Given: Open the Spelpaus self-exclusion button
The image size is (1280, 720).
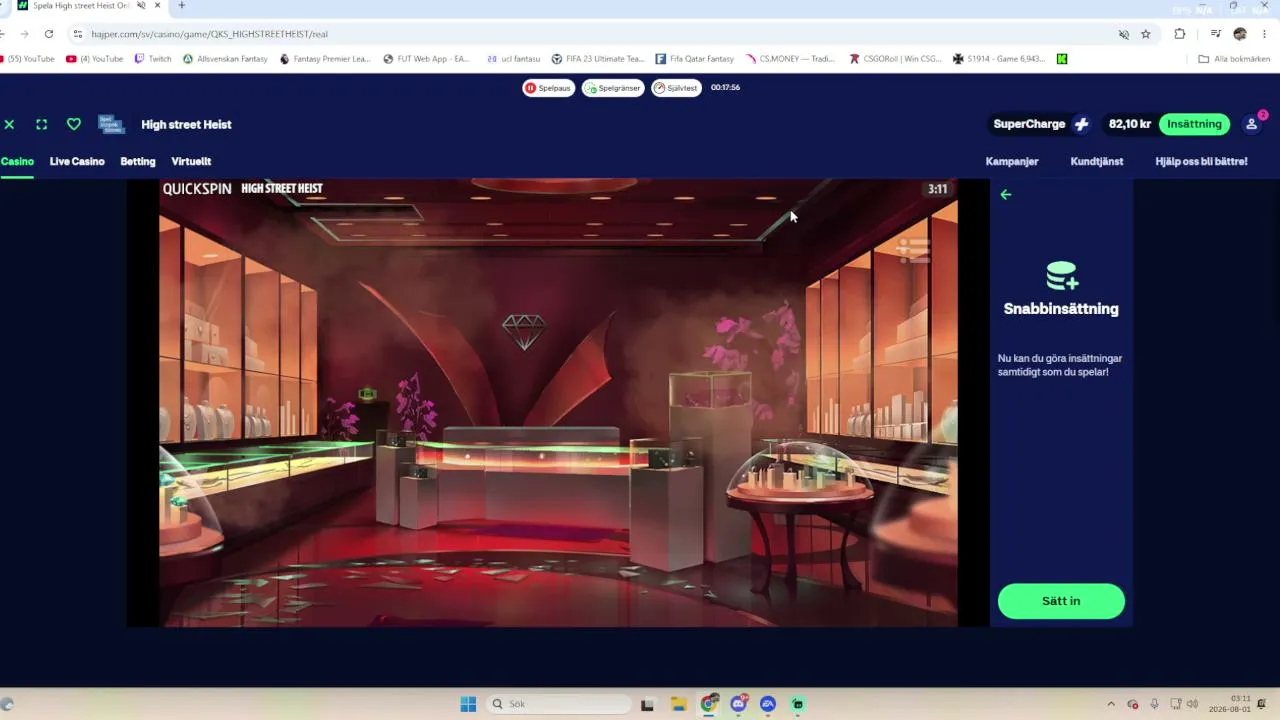Looking at the screenshot, I should [549, 88].
